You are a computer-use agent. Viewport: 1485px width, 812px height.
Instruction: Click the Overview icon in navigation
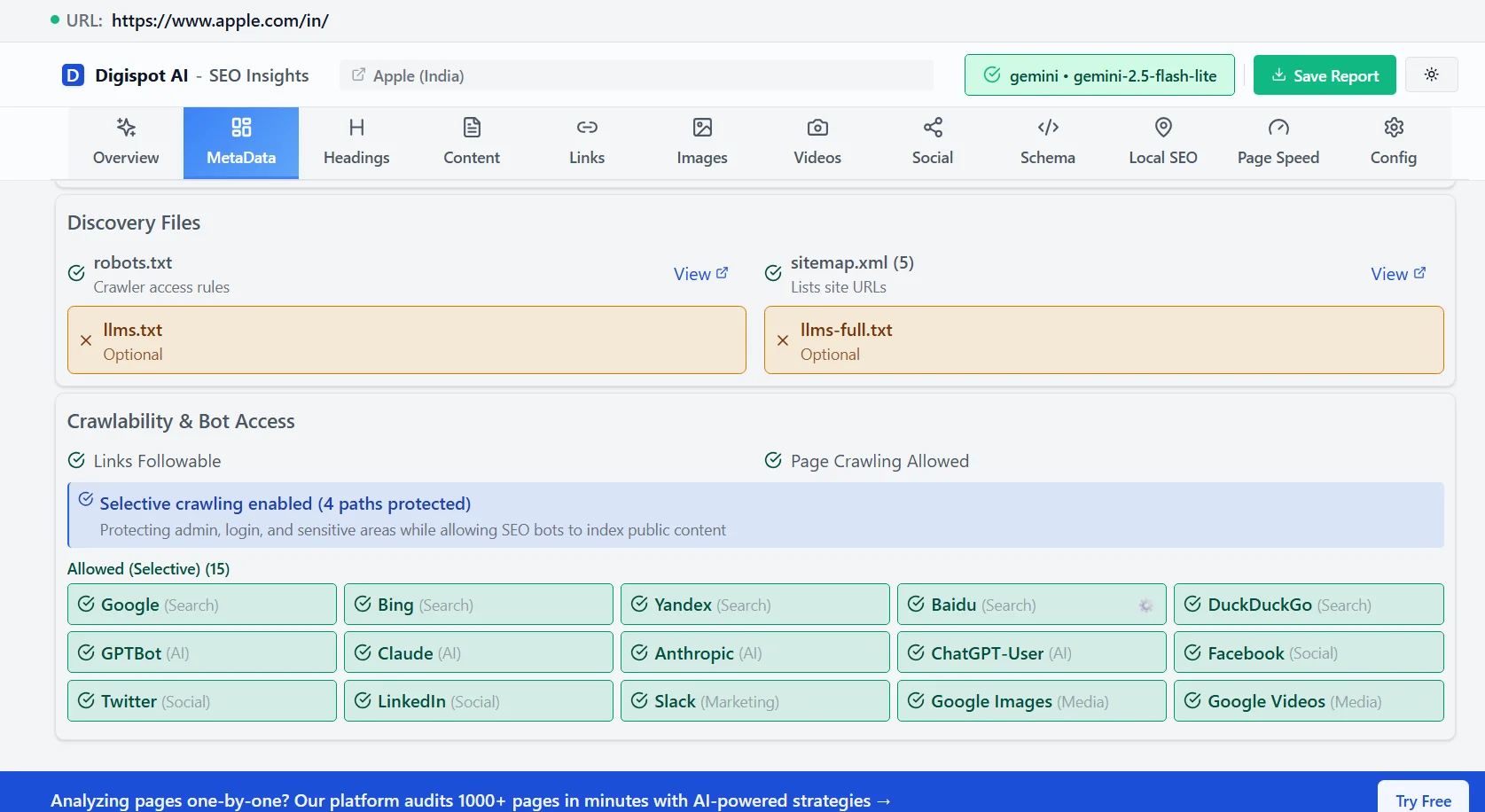coord(125,128)
